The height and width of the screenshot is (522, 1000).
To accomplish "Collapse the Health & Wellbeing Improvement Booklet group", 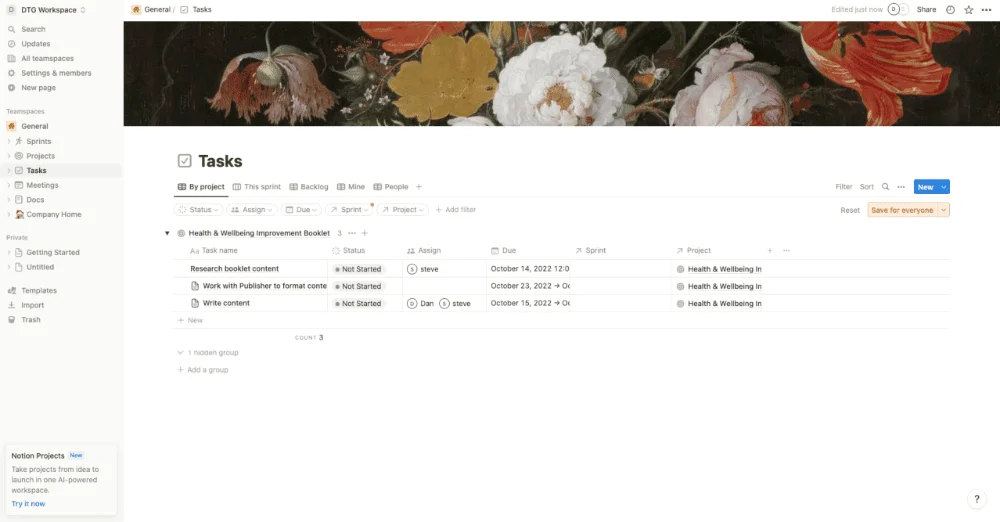I will pos(167,234).
